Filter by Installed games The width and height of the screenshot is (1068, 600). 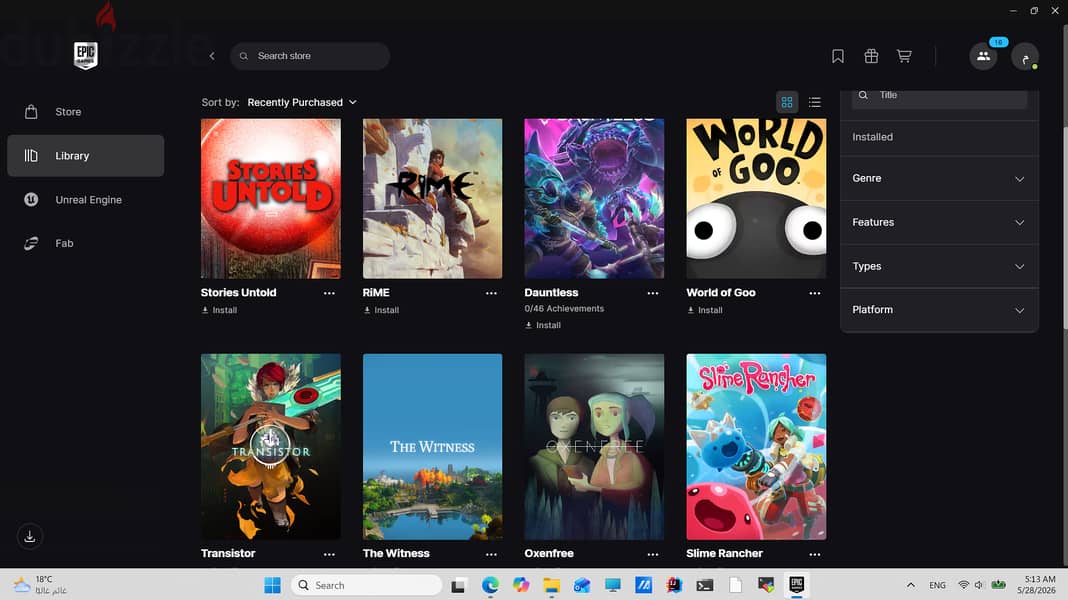(x=939, y=137)
